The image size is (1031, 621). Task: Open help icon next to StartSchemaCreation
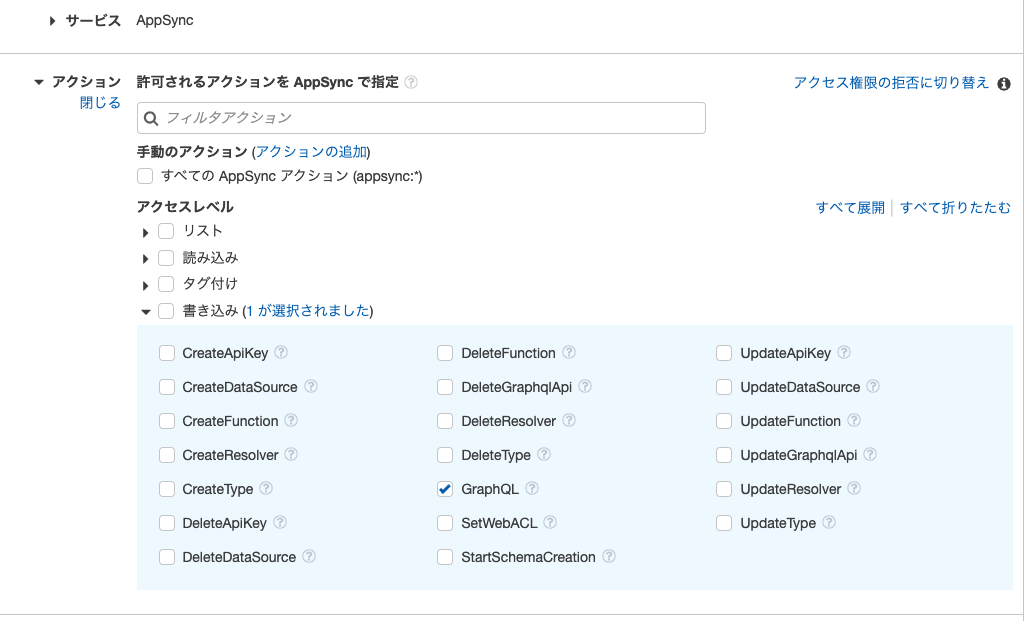(x=609, y=557)
